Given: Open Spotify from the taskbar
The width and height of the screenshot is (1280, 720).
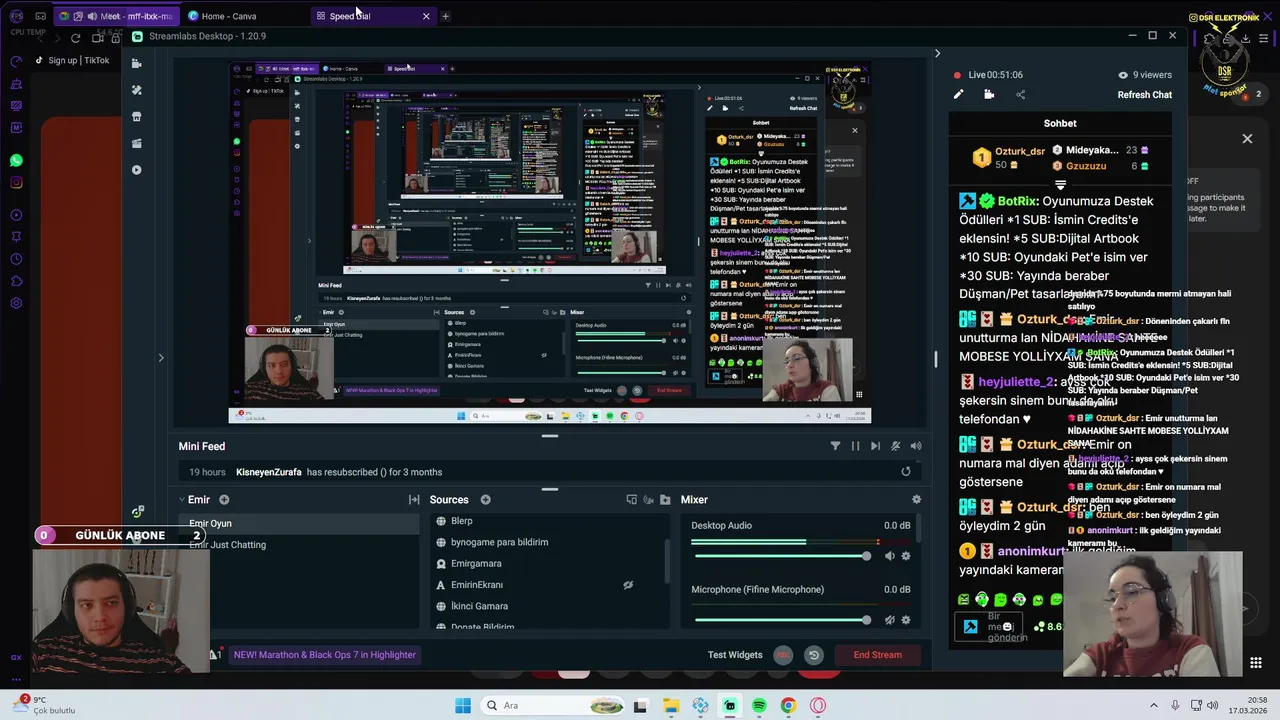Looking at the screenshot, I should pyautogui.click(x=759, y=706).
